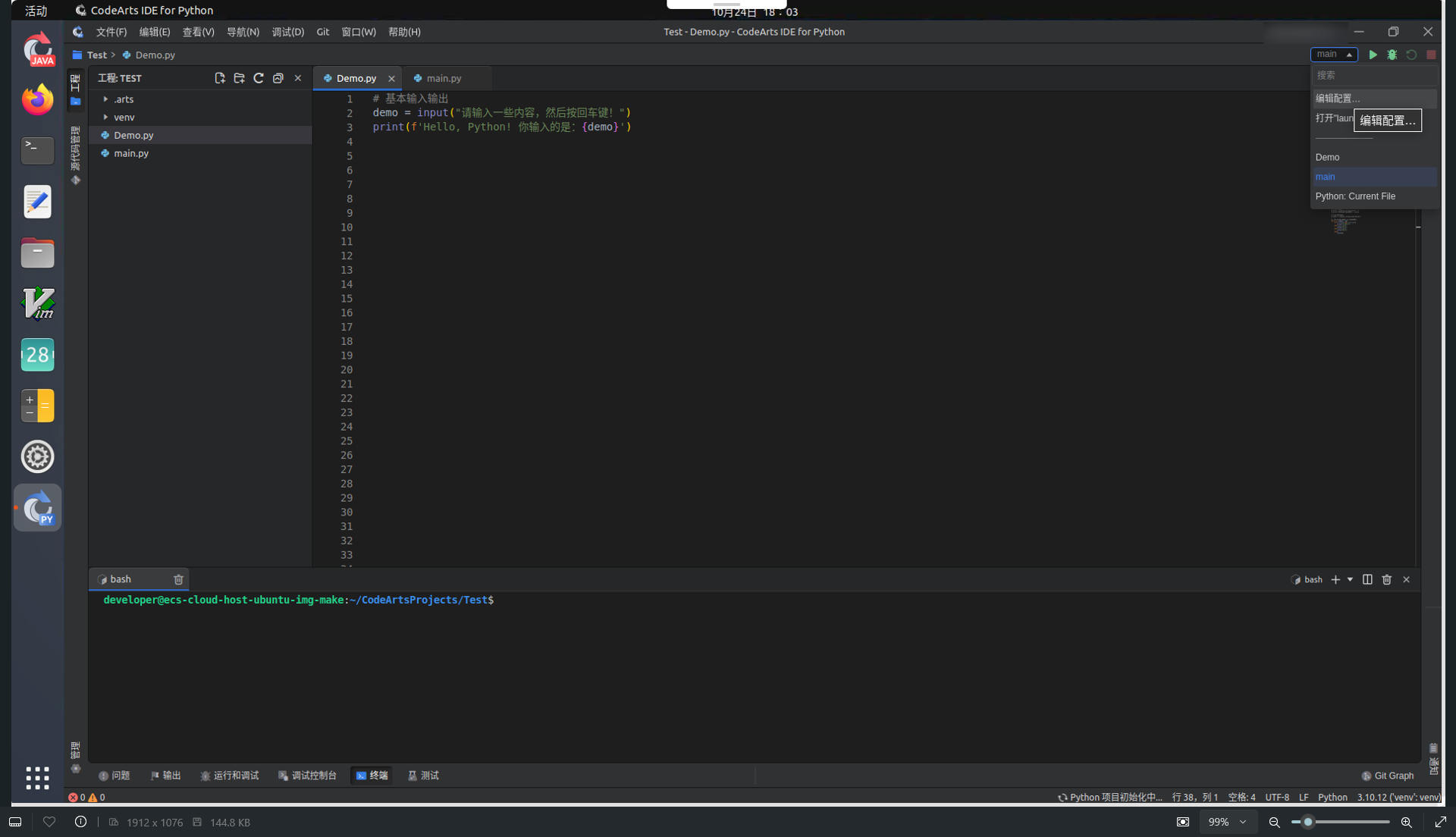Choose Python: Current File configuration
Viewport: 1456px width, 837px height.
[1355, 196]
